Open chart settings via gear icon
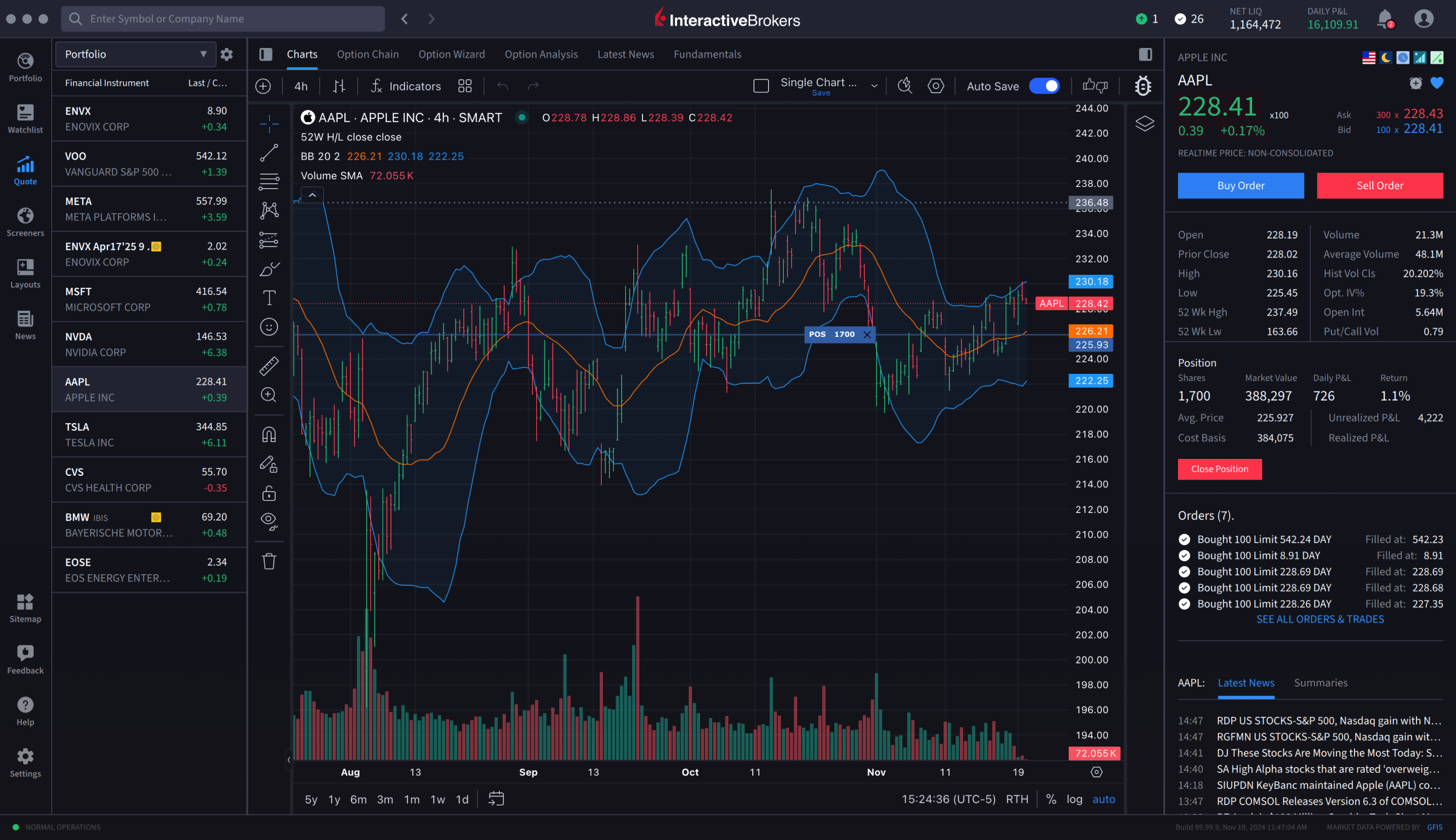1456x840 pixels. (936, 86)
